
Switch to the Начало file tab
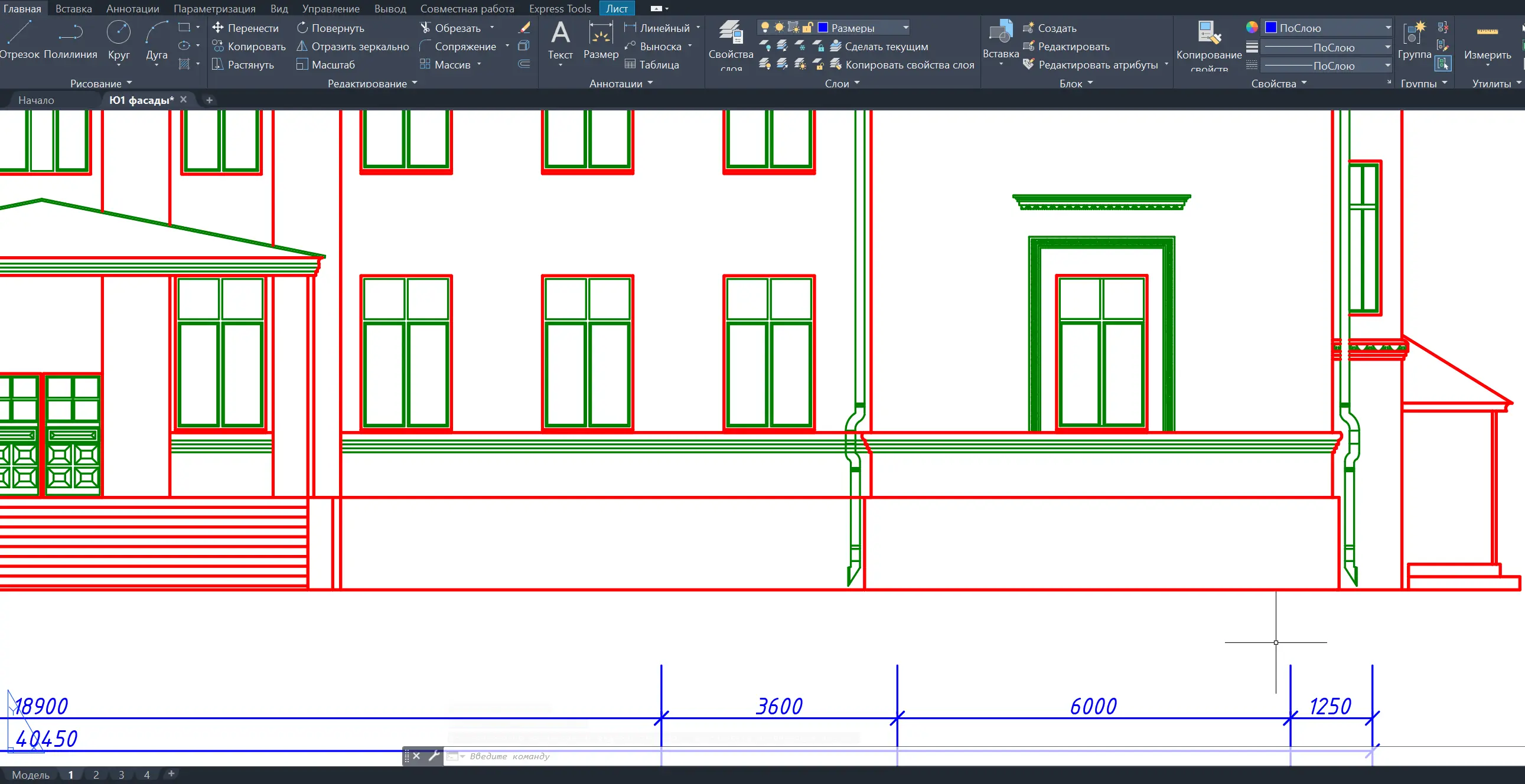(36, 100)
